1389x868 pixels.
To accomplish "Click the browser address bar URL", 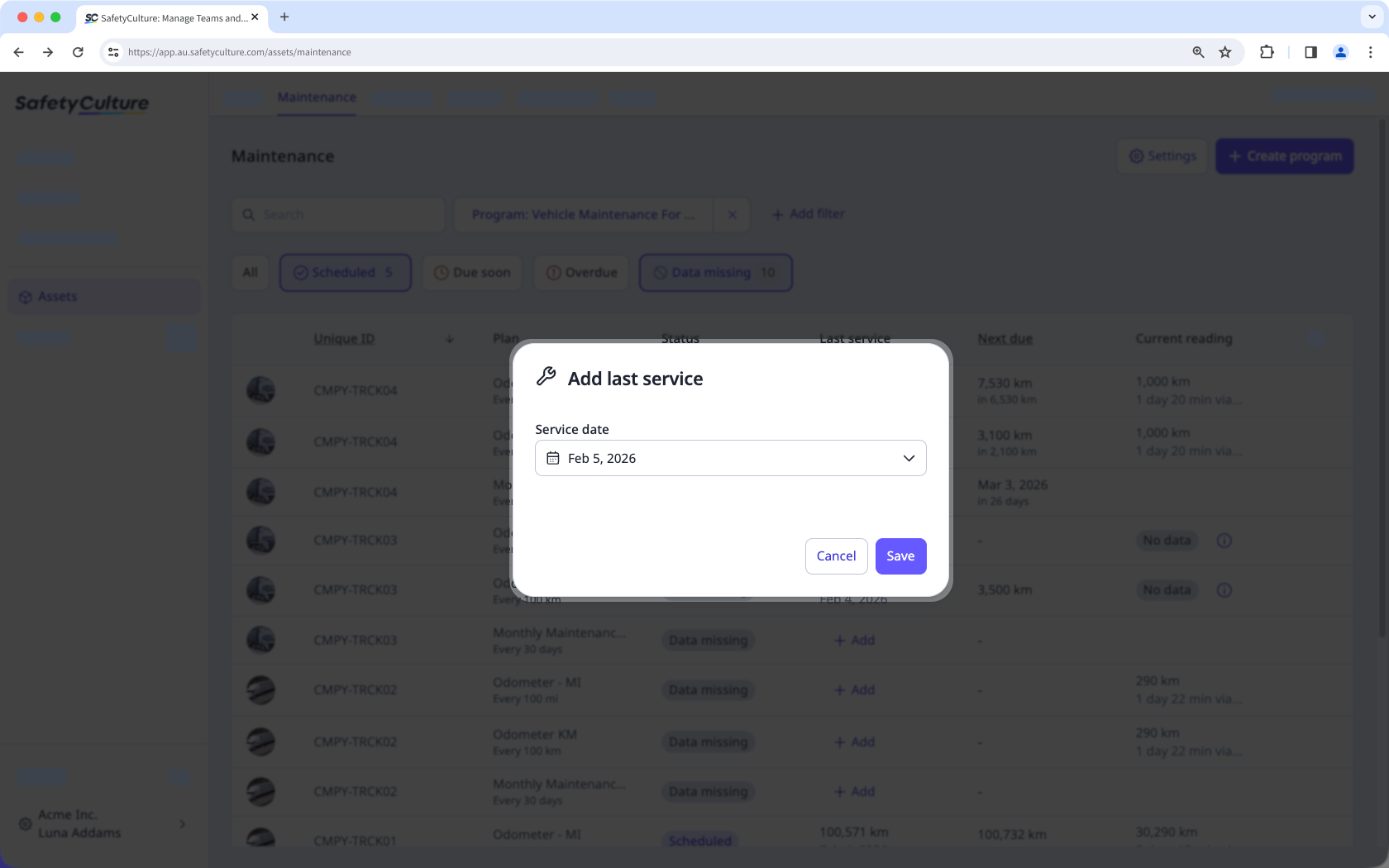I will (239, 52).
